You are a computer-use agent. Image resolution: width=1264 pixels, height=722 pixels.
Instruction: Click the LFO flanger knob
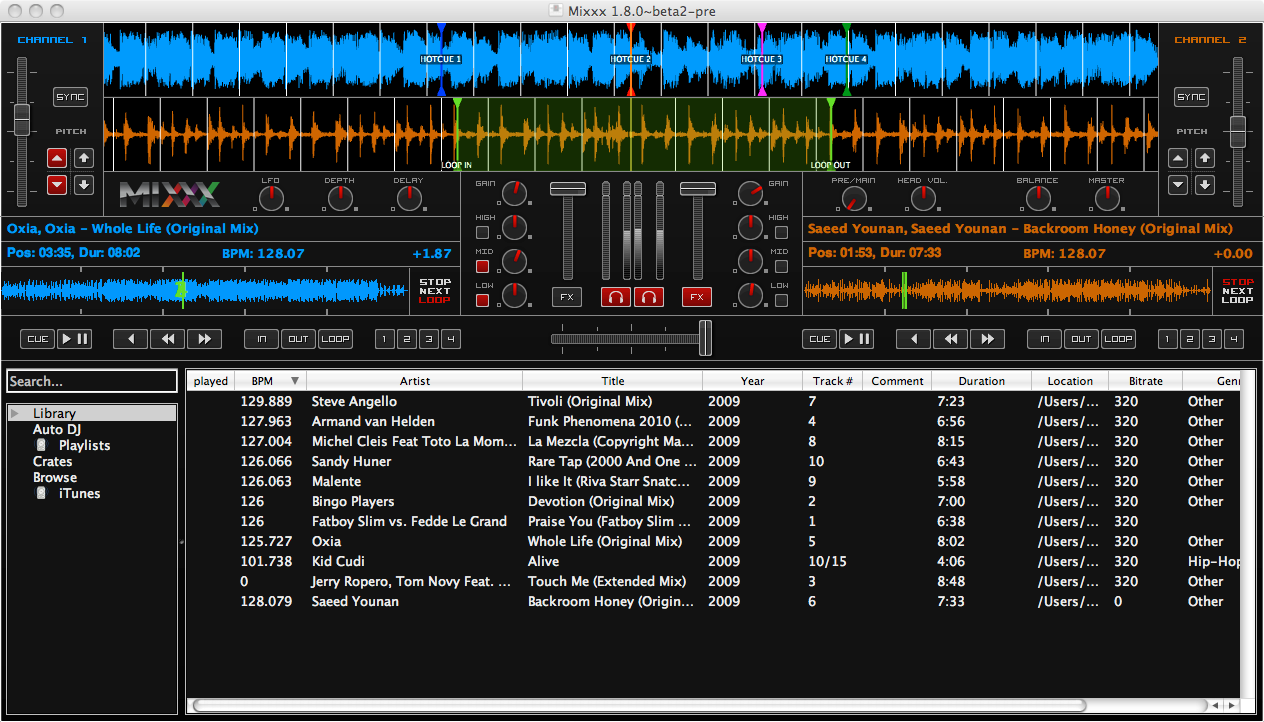click(271, 198)
